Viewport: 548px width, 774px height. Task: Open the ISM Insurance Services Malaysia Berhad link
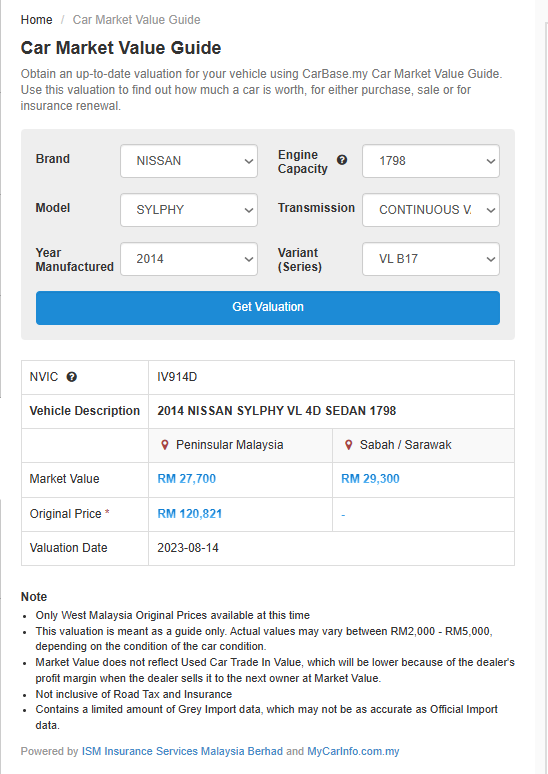point(182,751)
